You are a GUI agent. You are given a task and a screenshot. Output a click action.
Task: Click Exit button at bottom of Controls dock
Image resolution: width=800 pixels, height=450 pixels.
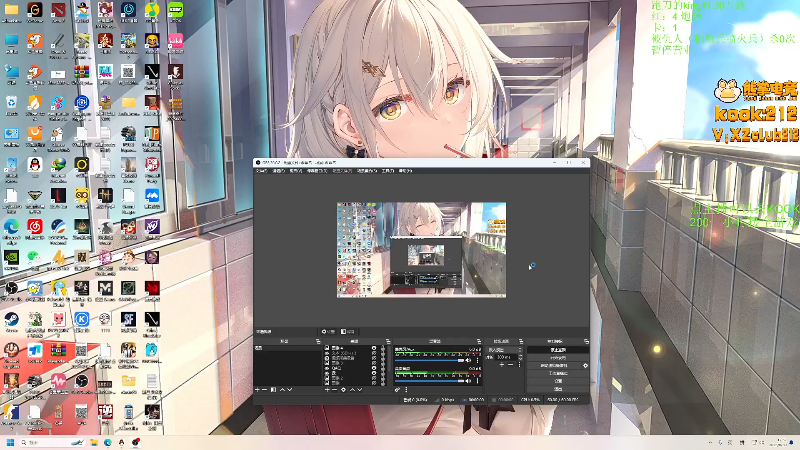coord(558,389)
